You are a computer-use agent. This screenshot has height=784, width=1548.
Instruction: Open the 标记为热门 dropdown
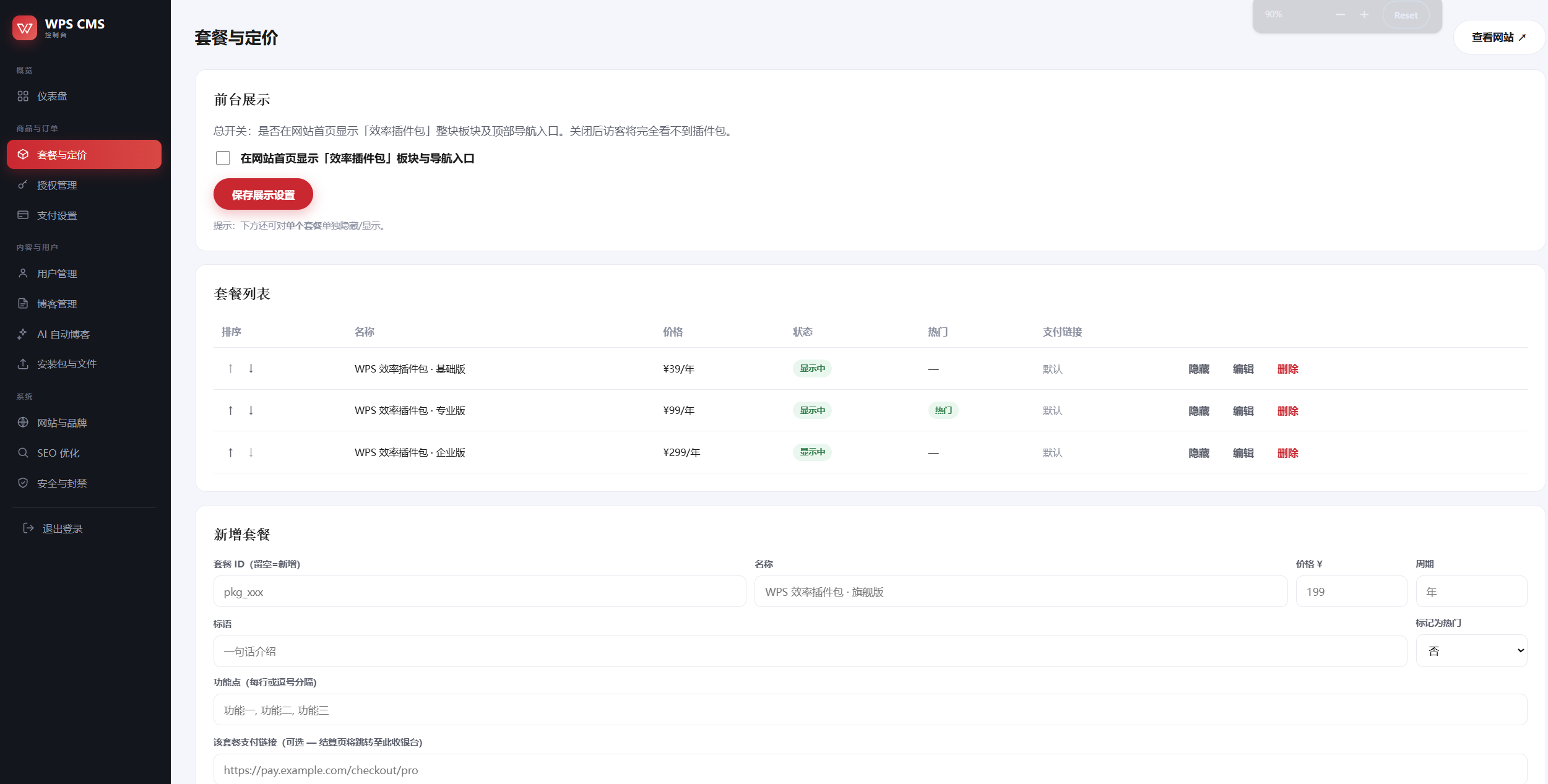click(1471, 650)
